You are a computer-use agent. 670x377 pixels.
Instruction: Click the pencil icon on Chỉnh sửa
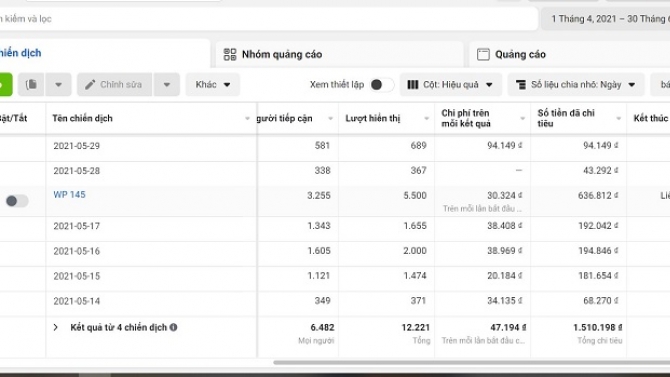tap(90, 85)
